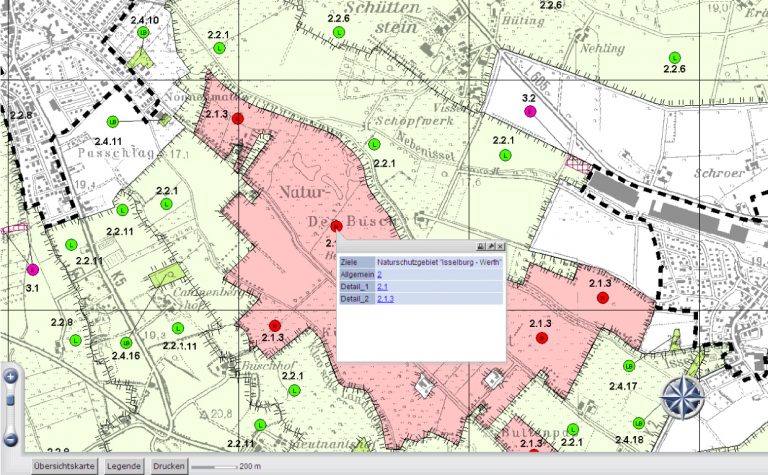The width and height of the screenshot is (768, 475).
Task: Select the magenta marker labeled 3.2
Action: 529,111
